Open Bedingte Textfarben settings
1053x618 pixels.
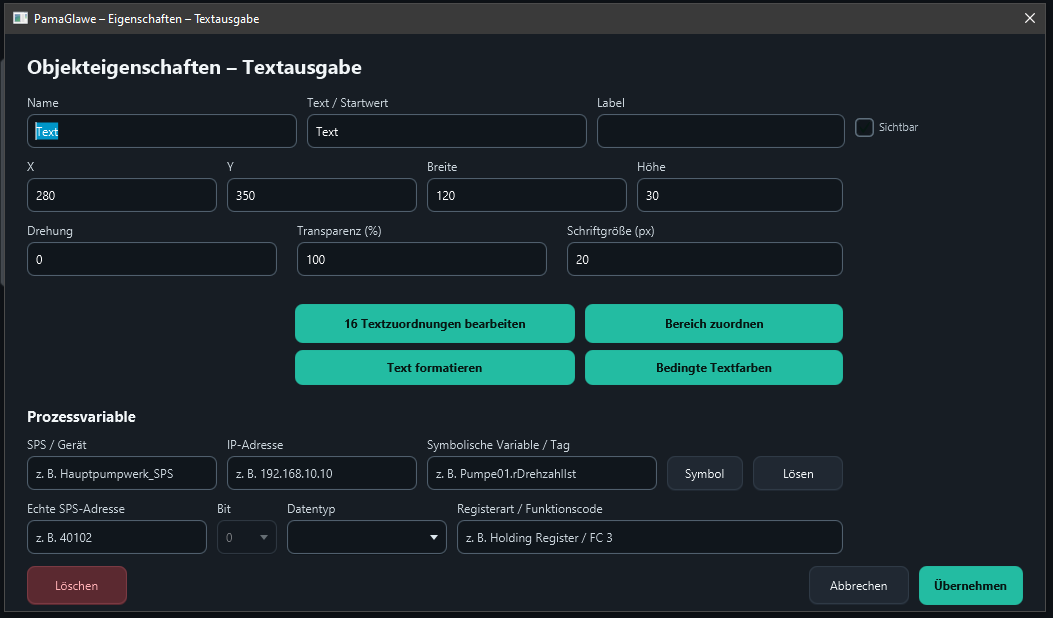714,367
